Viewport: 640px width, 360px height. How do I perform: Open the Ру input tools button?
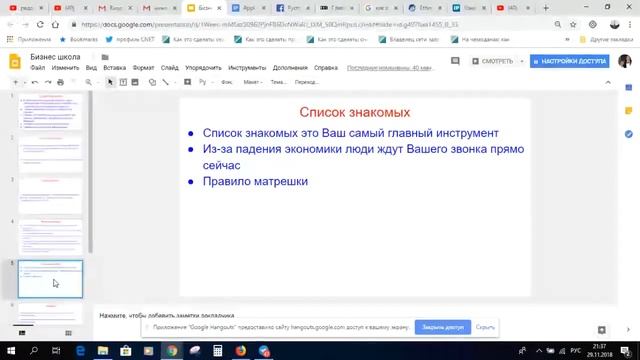click(203, 82)
